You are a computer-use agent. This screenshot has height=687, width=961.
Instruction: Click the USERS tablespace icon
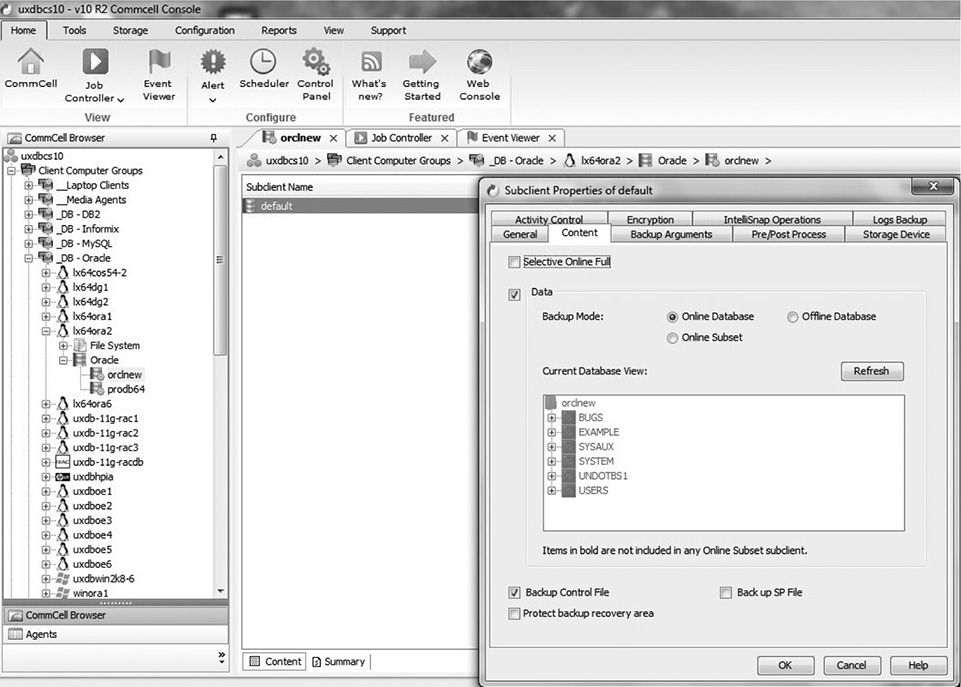tap(569, 490)
